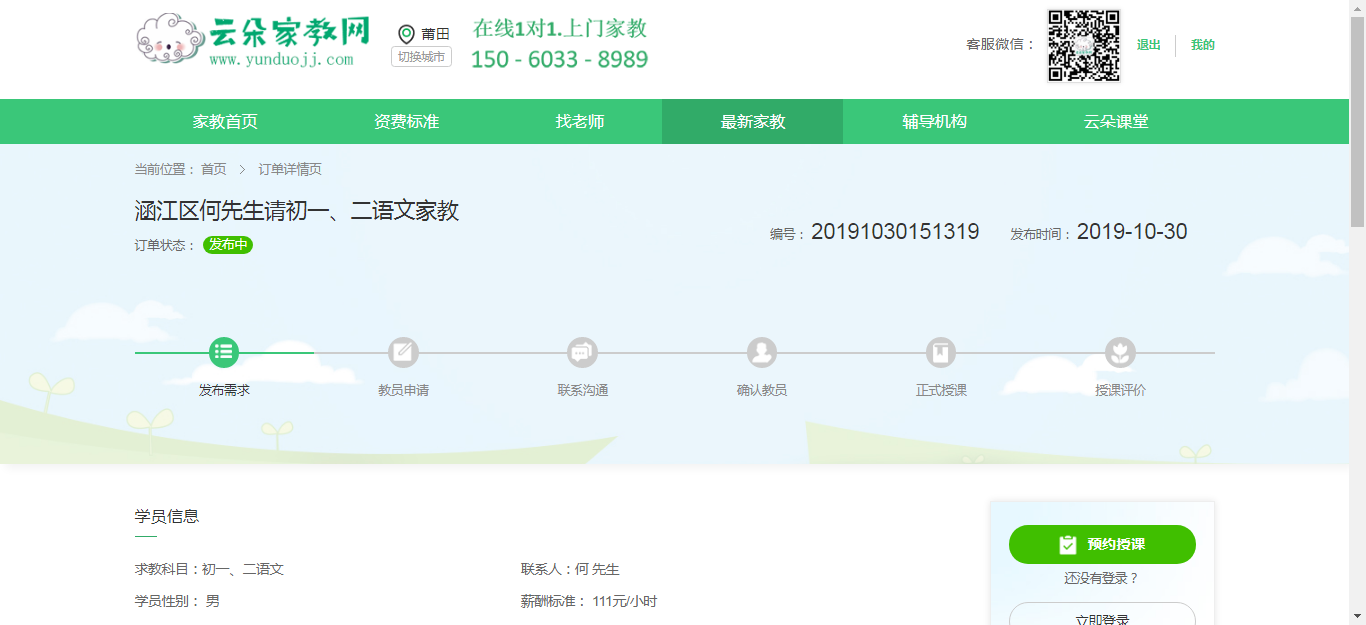
Task: Click the location pin icon beside 莆田
Action: coord(406,34)
